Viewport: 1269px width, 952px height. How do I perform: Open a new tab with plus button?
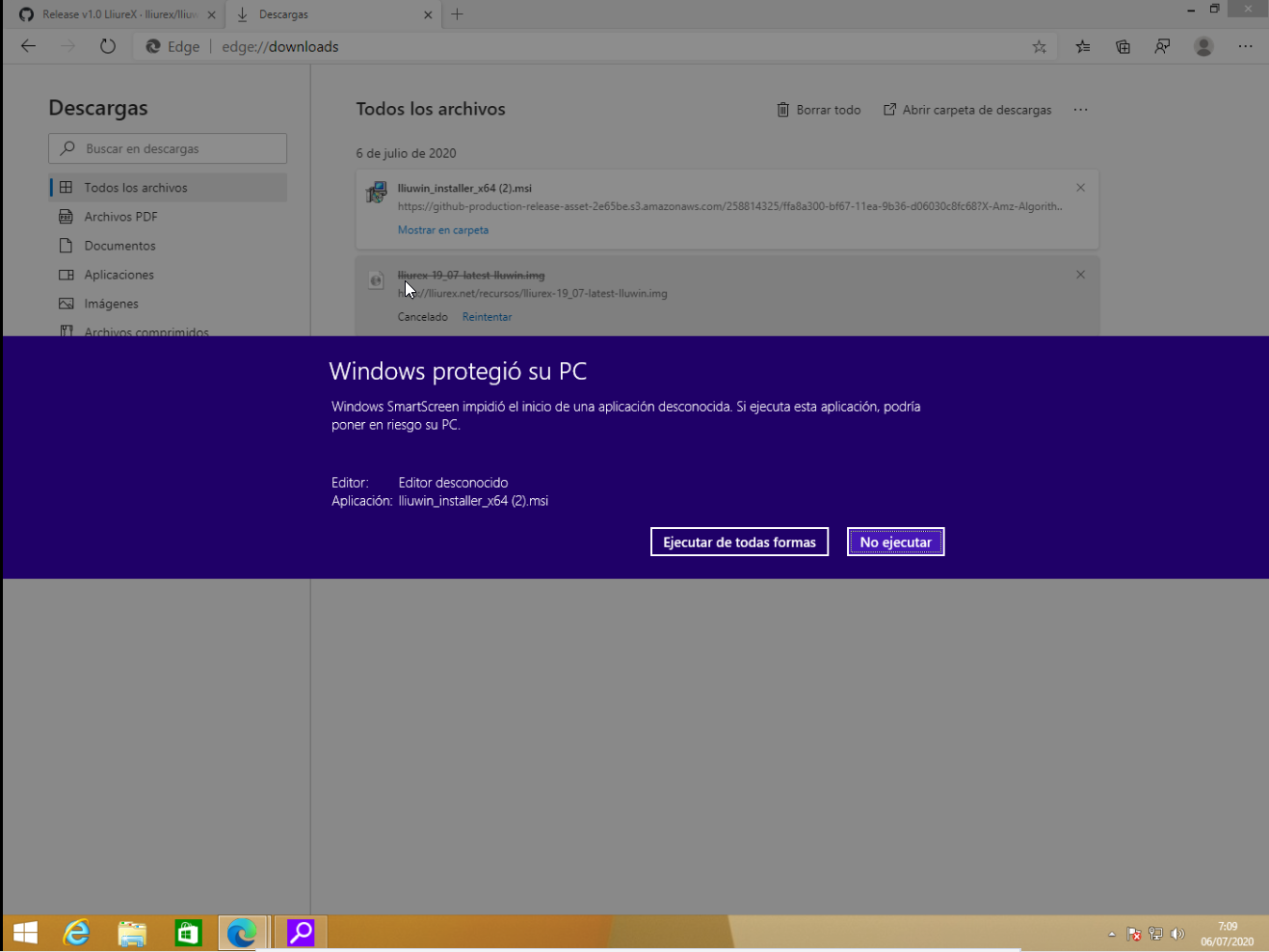tap(458, 14)
